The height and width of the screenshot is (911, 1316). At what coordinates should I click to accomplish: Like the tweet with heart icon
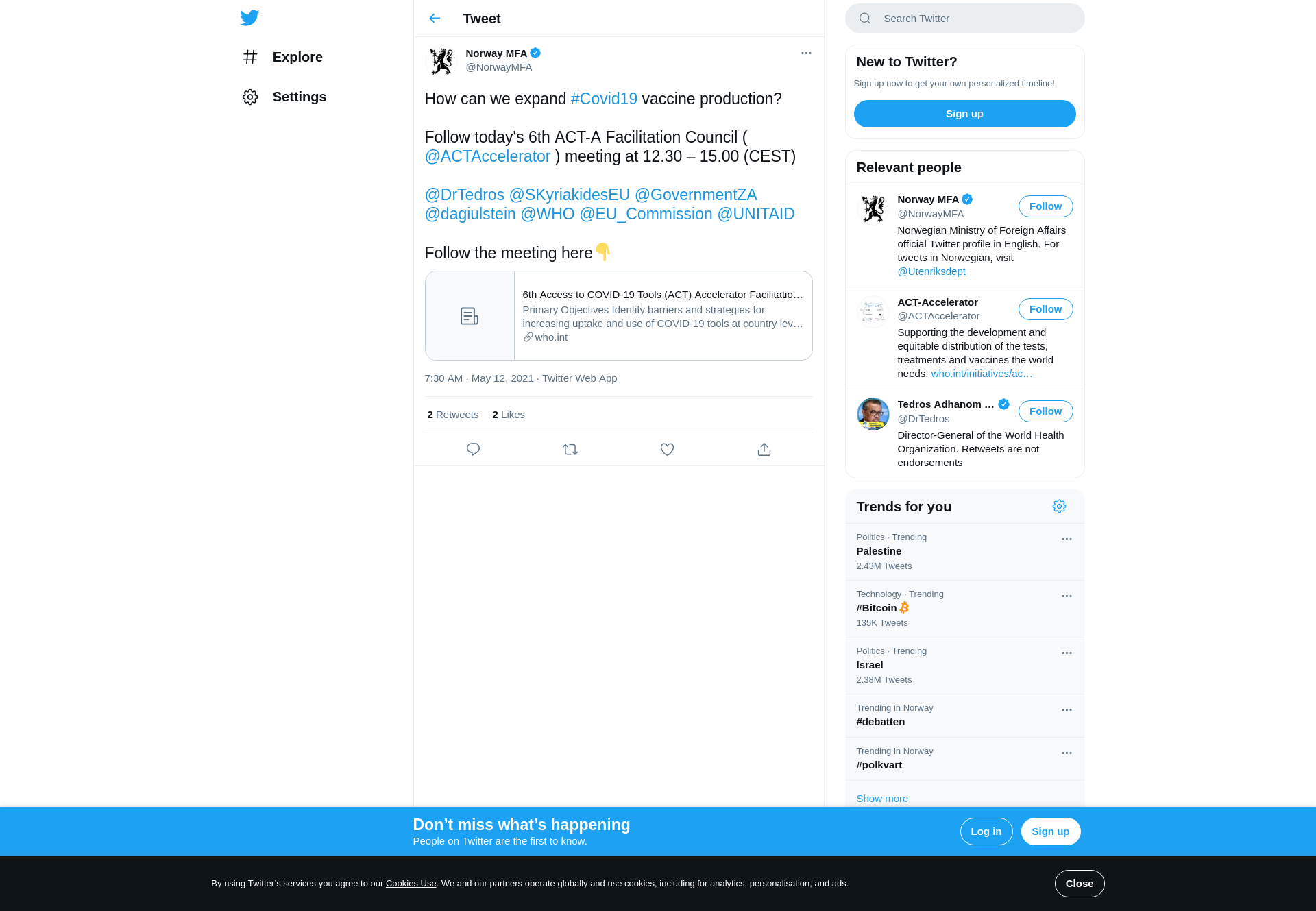tap(667, 450)
